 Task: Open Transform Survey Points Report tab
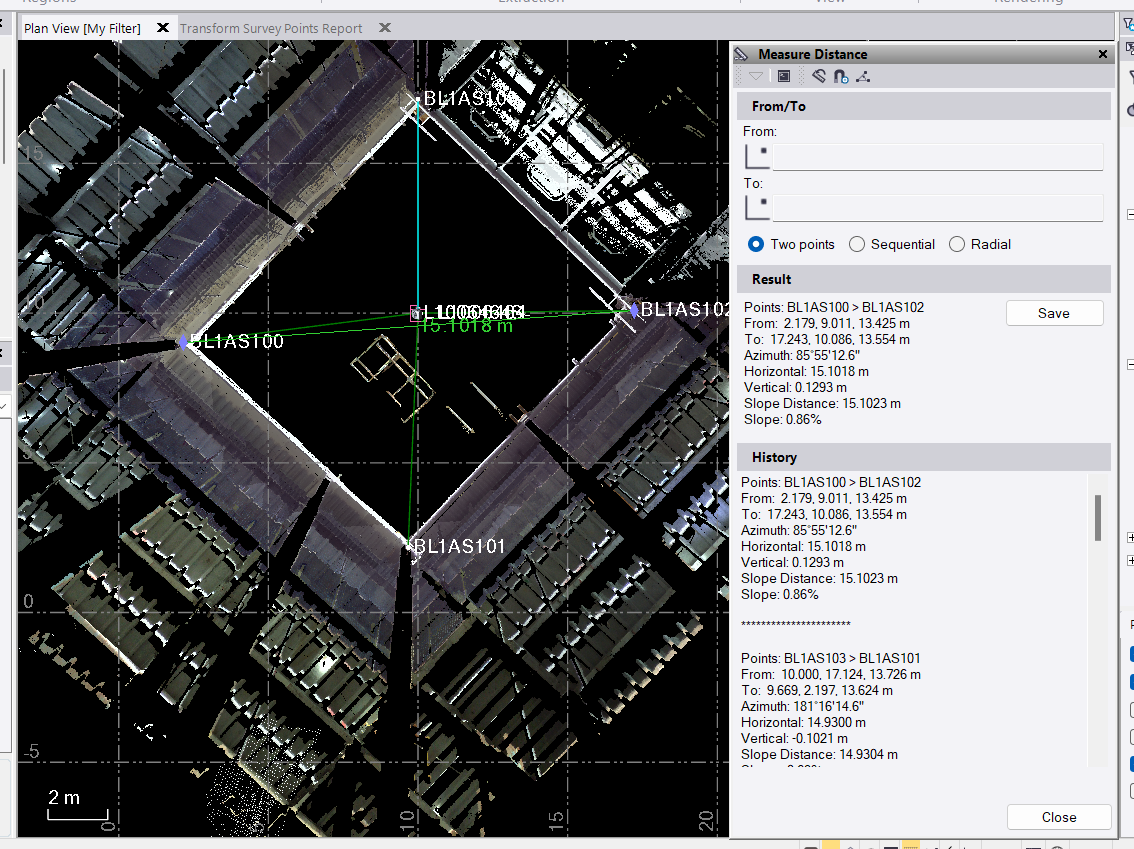point(270,28)
